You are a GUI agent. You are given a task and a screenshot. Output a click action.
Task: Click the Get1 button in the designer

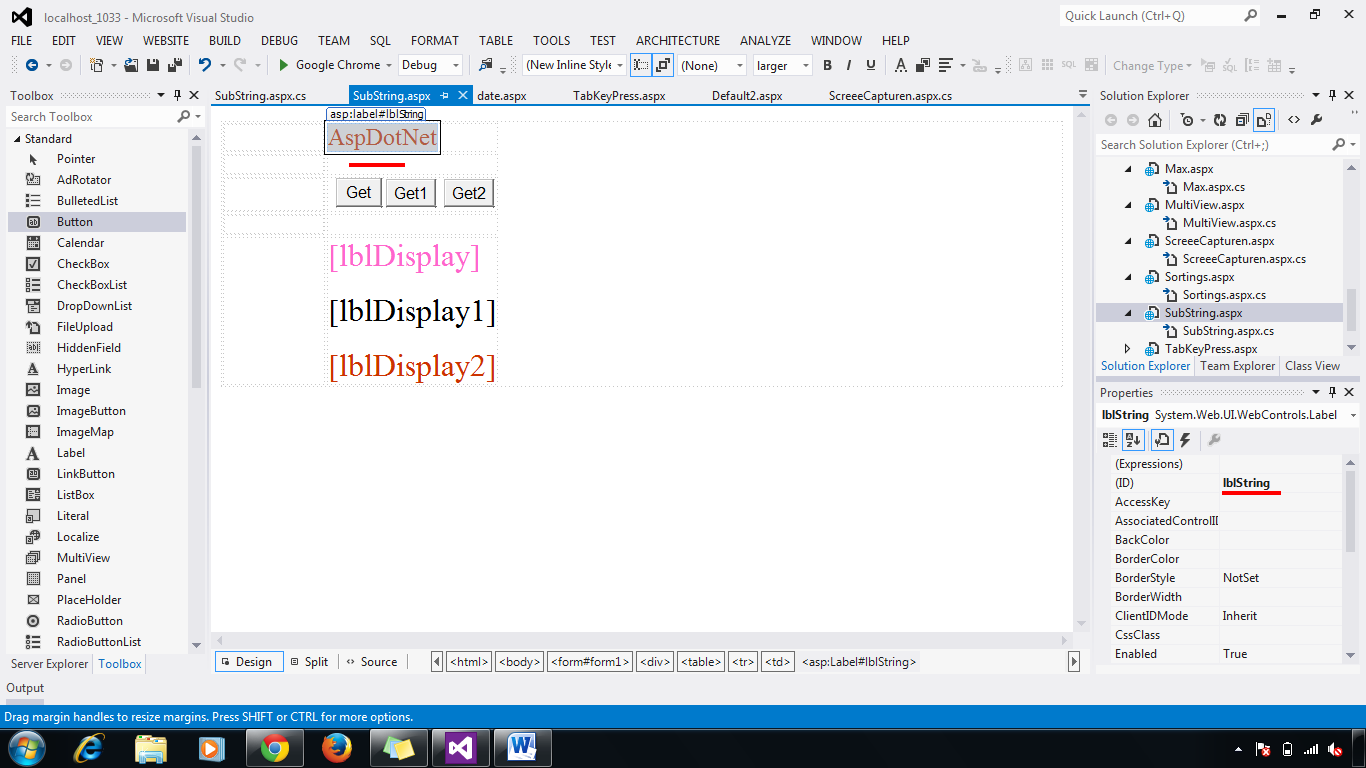click(x=410, y=192)
